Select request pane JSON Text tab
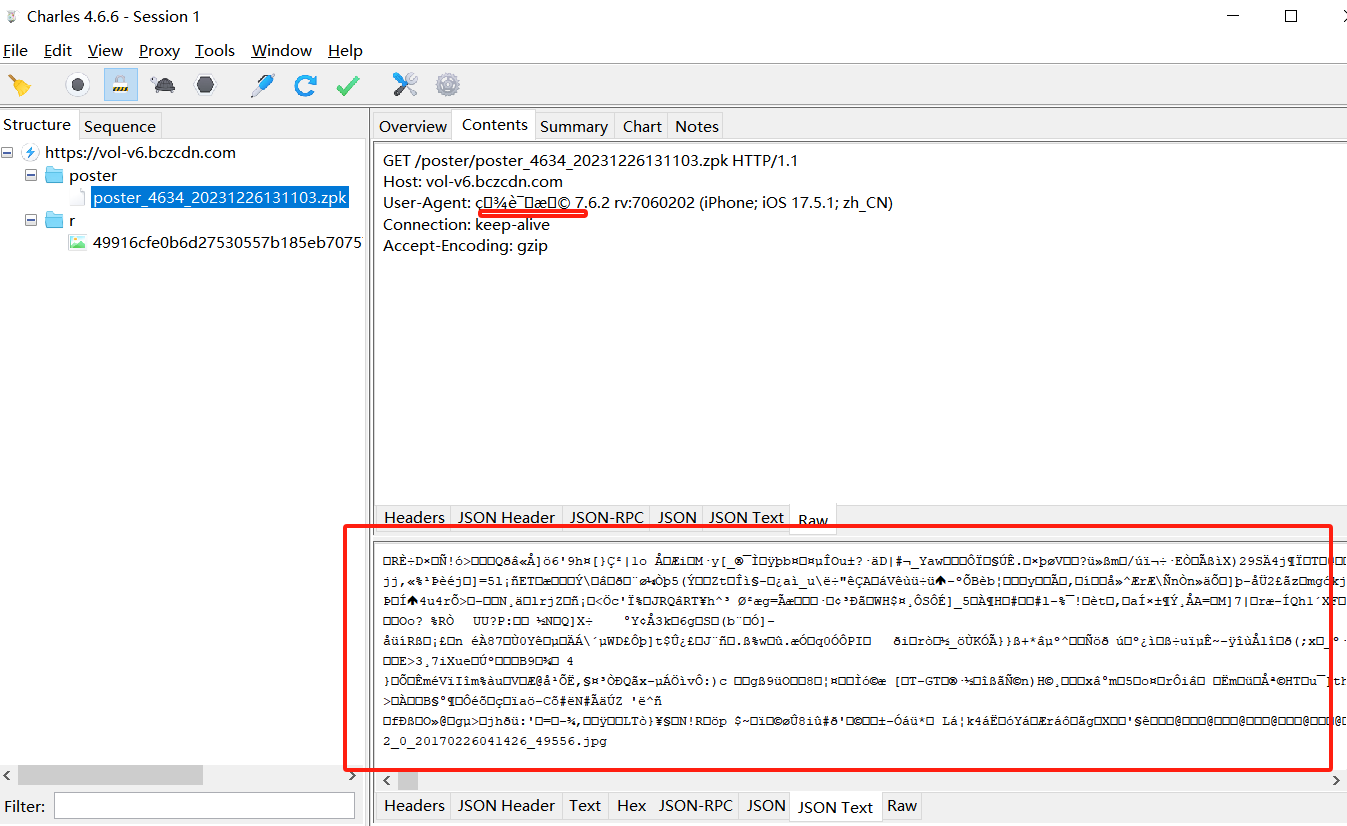 click(x=746, y=517)
